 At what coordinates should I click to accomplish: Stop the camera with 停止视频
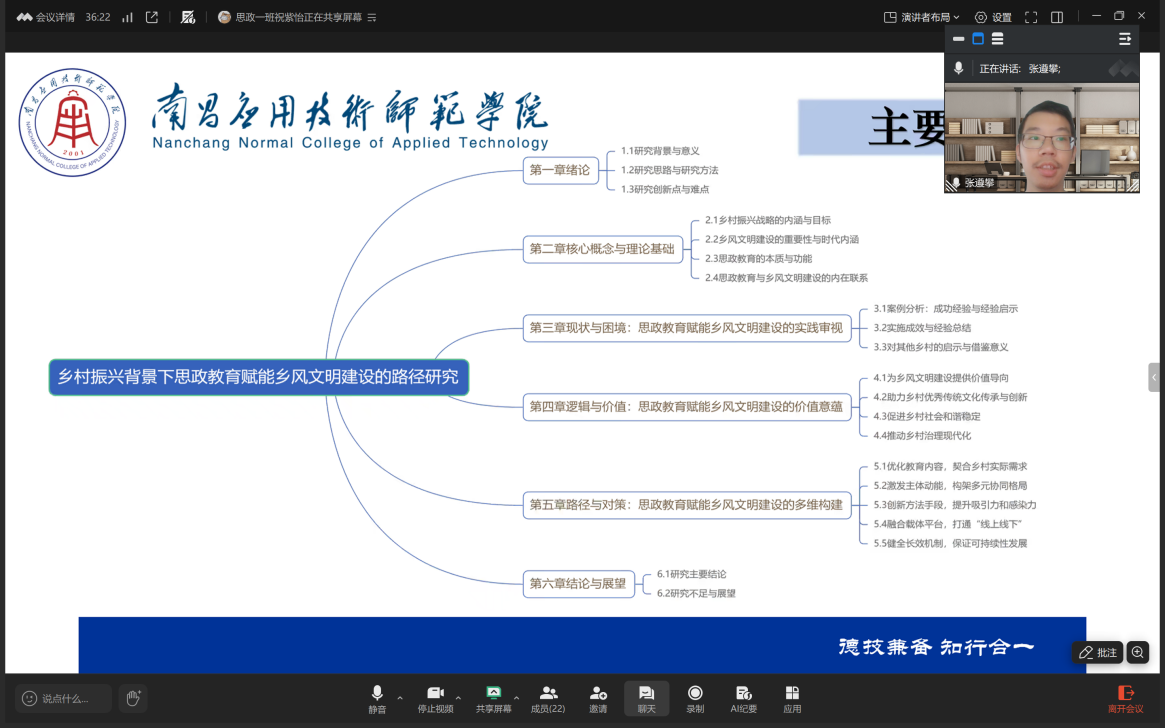pyautogui.click(x=435, y=698)
